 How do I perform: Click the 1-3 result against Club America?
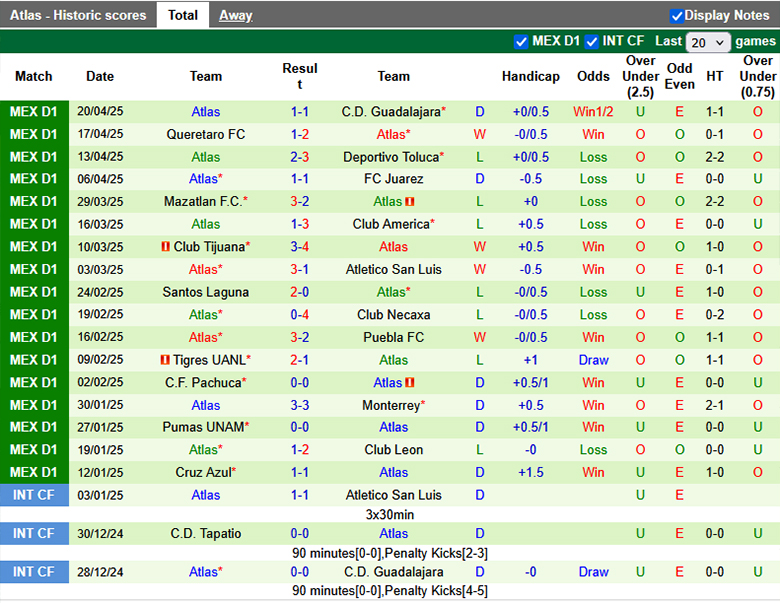coord(299,224)
